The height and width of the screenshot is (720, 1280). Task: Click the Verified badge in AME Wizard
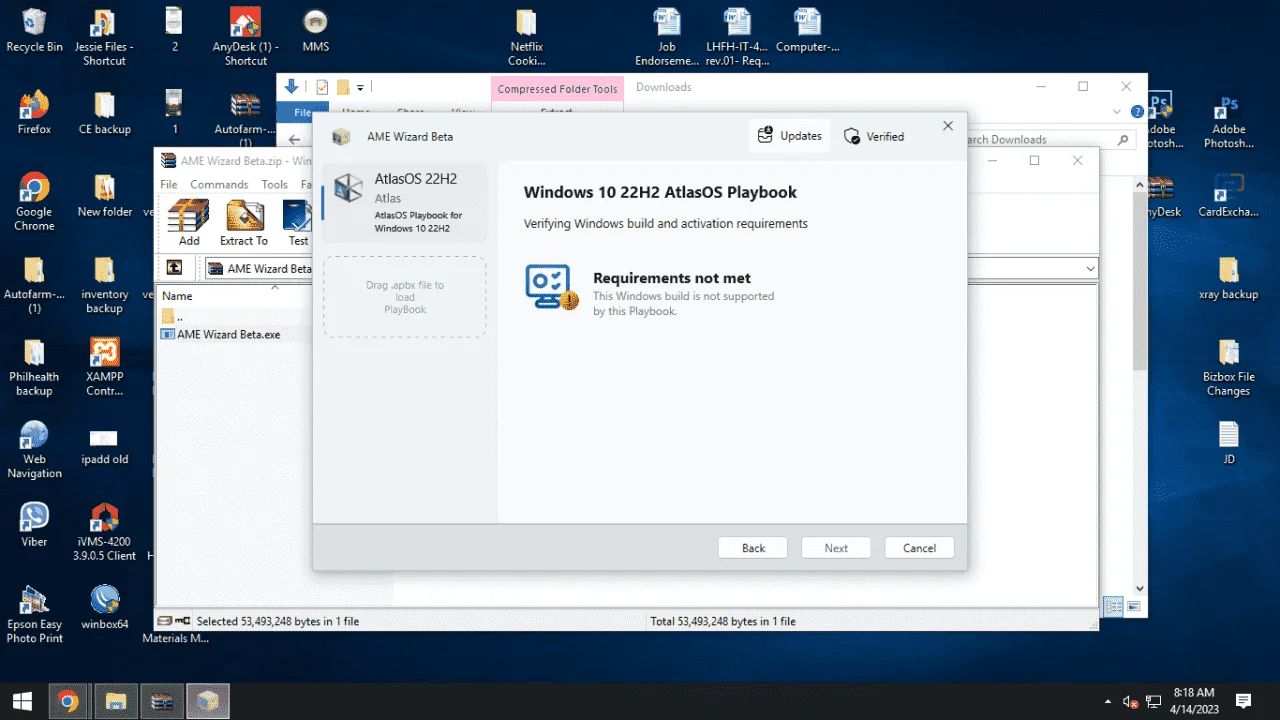[874, 136]
